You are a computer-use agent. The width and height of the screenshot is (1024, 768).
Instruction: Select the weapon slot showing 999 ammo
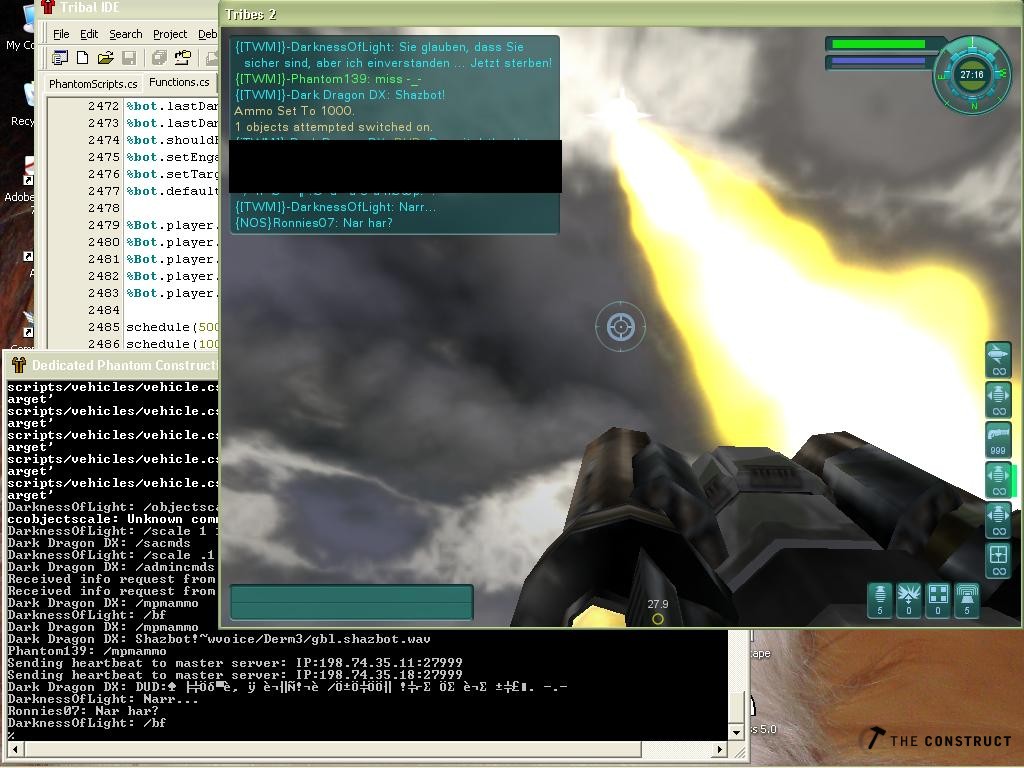[x=998, y=439]
